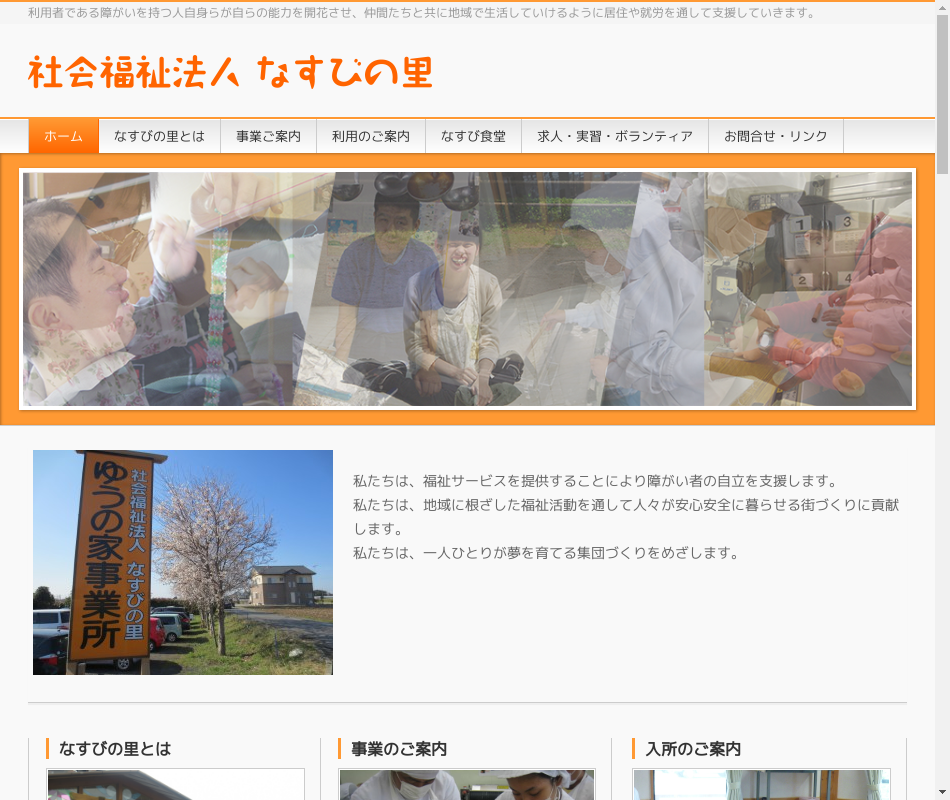Select 事業ご案内 in the navigation bar

[268, 136]
